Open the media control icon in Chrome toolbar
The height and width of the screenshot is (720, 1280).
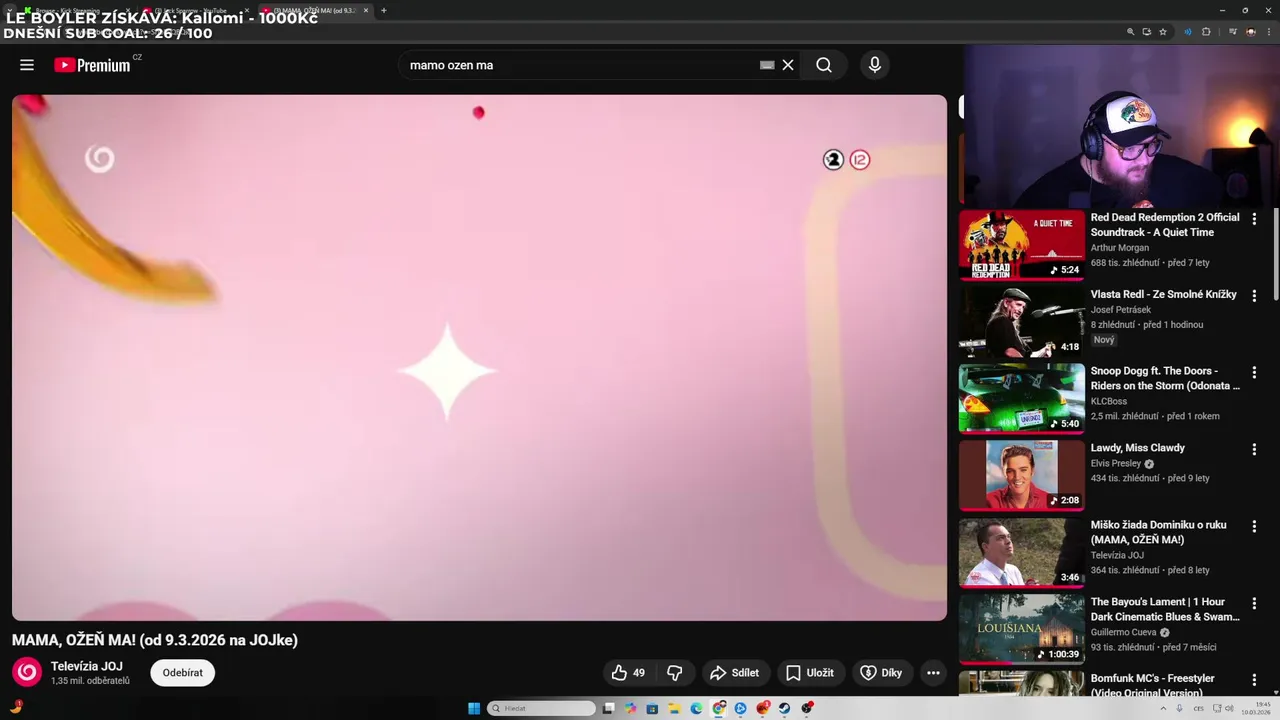[x=1233, y=32]
